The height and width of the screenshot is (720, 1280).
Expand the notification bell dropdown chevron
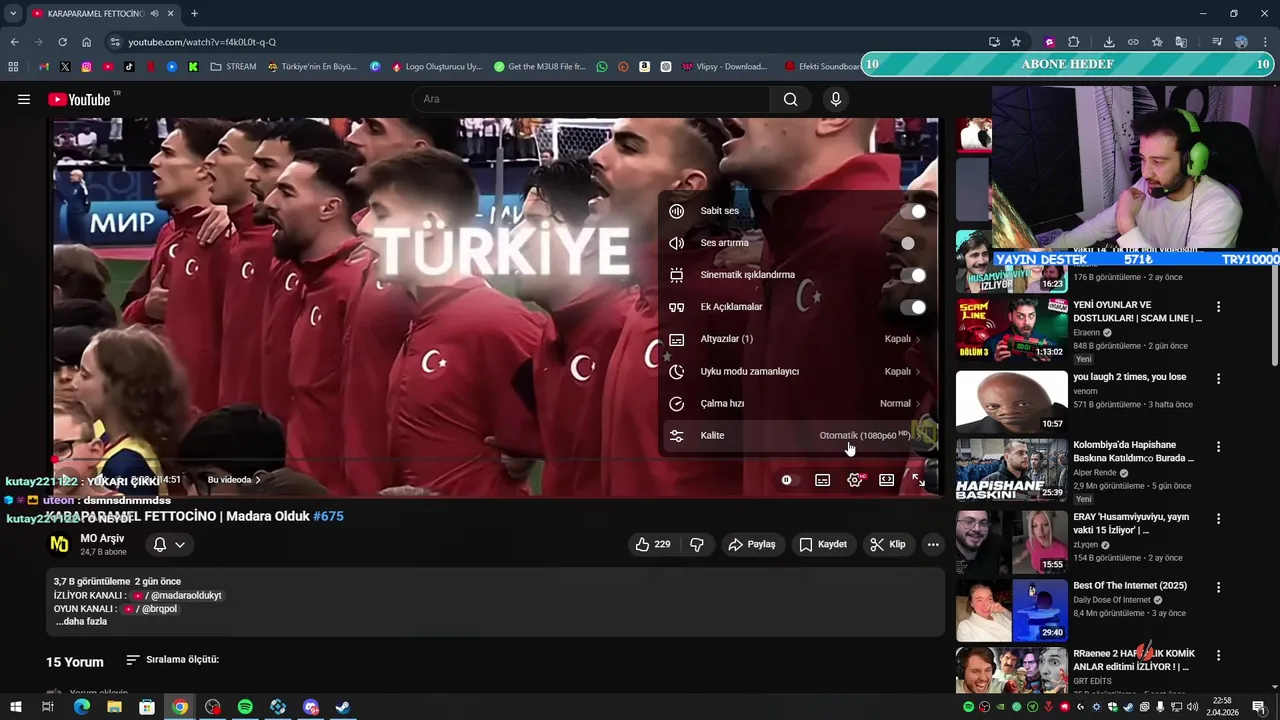coord(180,545)
